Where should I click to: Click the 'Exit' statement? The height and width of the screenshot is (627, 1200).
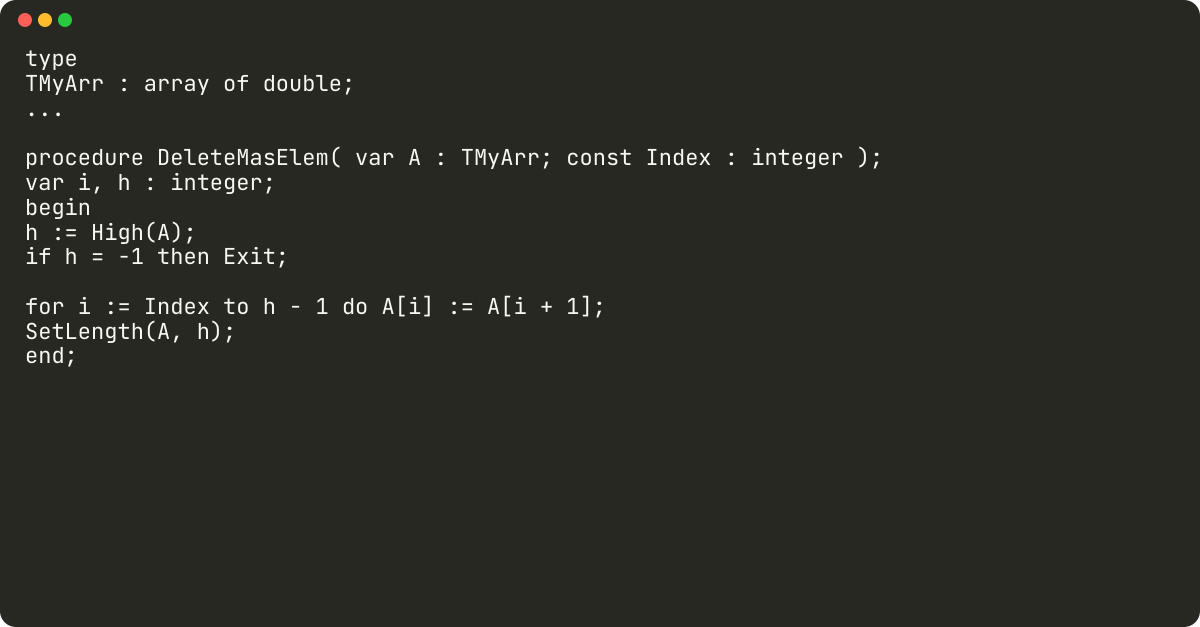point(249,257)
